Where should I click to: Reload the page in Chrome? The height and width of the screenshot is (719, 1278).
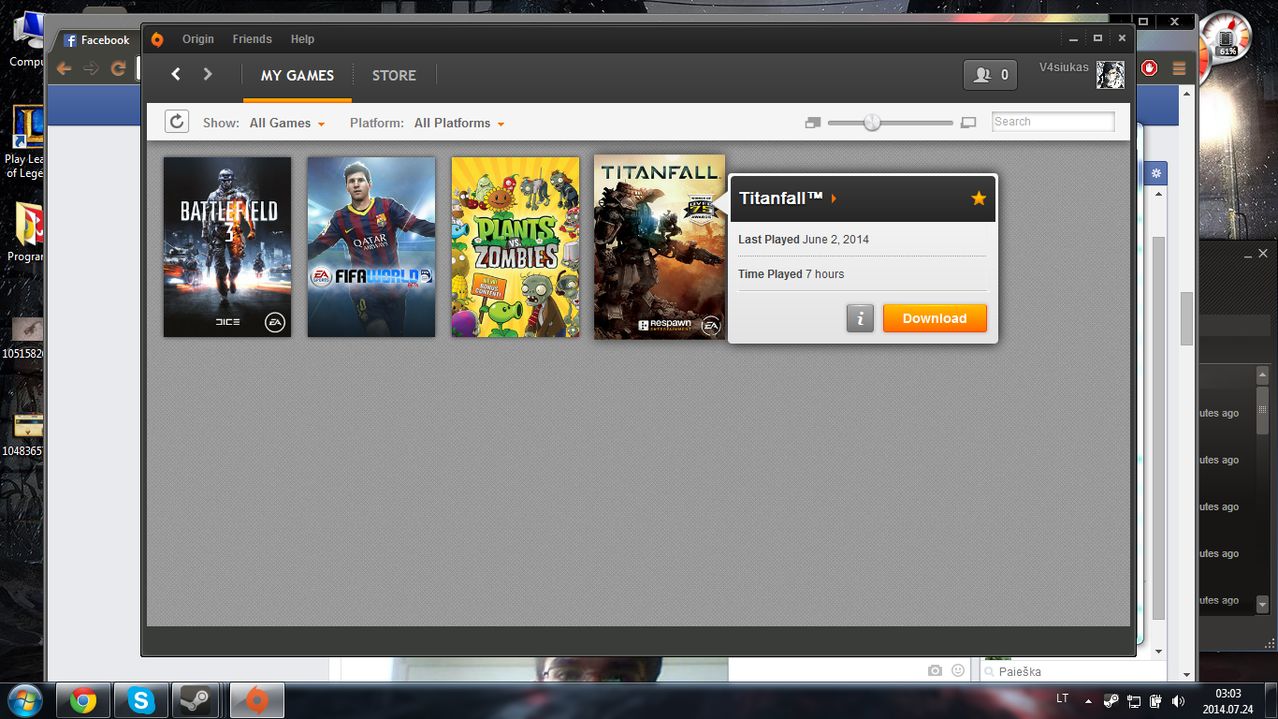pyautogui.click(x=118, y=68)
